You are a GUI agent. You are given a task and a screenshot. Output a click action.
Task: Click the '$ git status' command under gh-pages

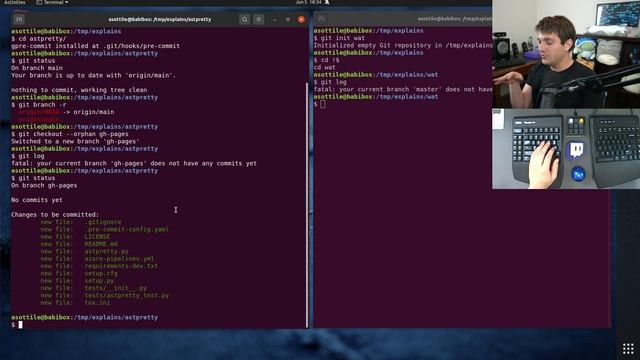(33, 178)
